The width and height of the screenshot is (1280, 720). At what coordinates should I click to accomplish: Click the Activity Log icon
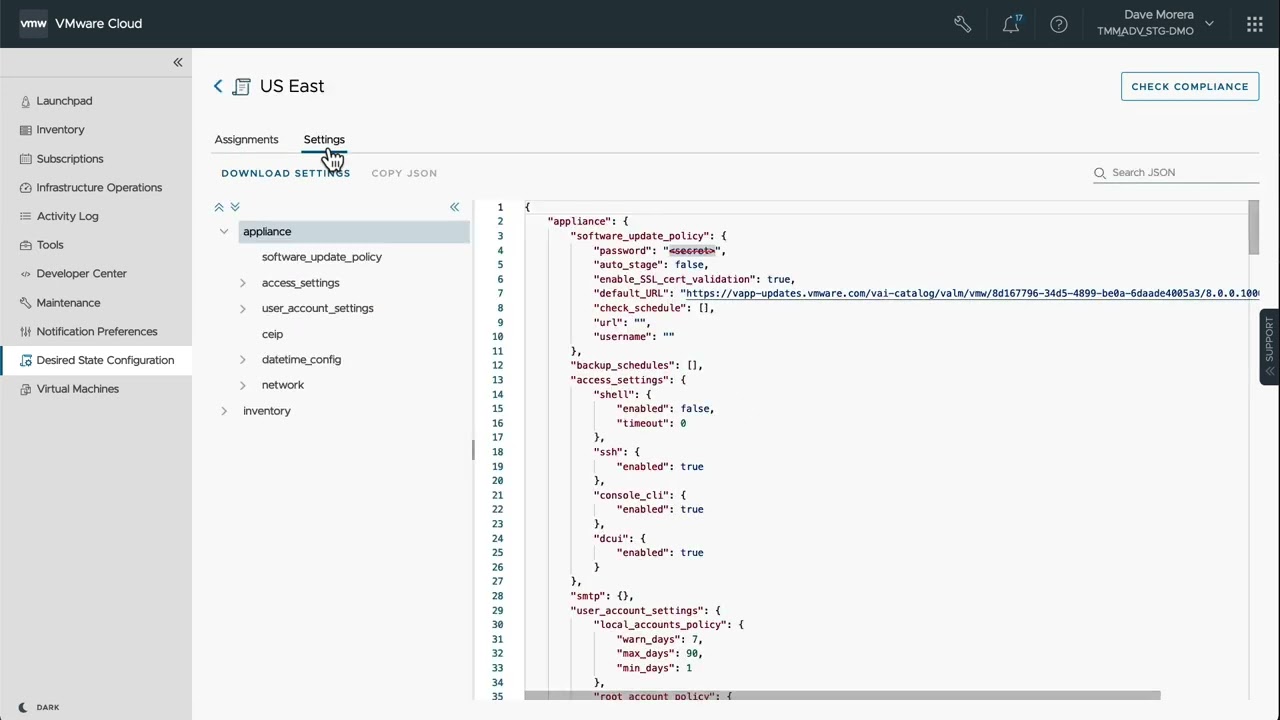(25, 216)
